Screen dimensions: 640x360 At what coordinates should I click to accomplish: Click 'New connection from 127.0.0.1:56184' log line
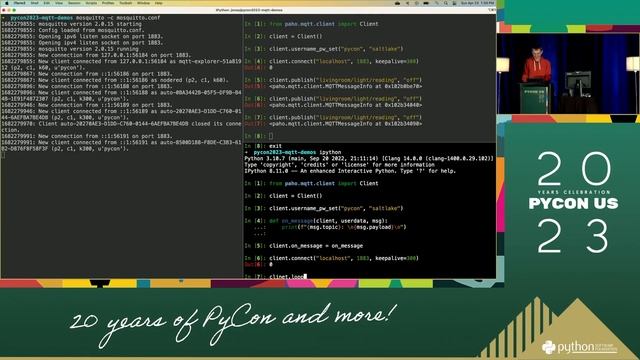click(96, 55)
